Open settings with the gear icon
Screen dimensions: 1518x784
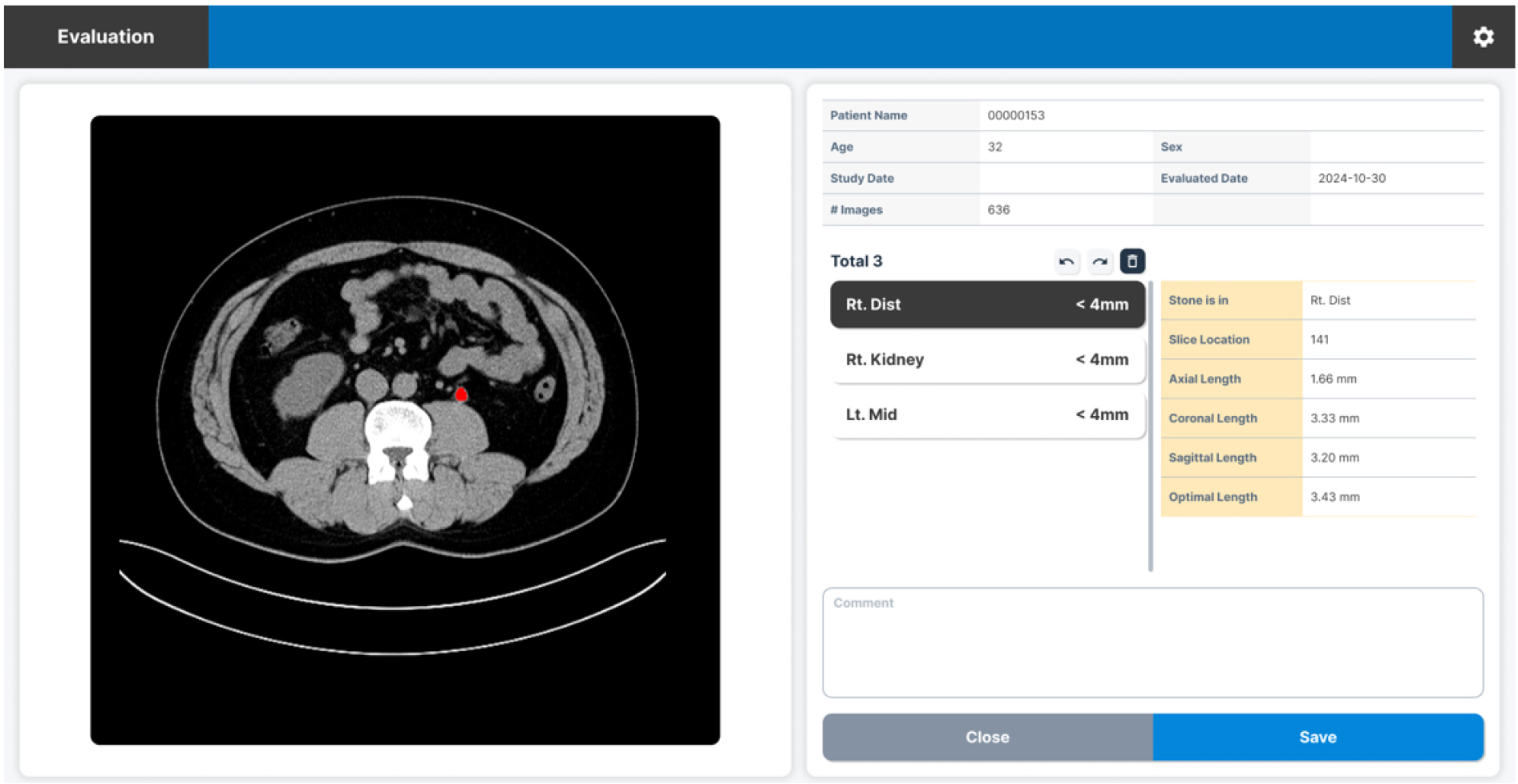(x=1483, y=37)
